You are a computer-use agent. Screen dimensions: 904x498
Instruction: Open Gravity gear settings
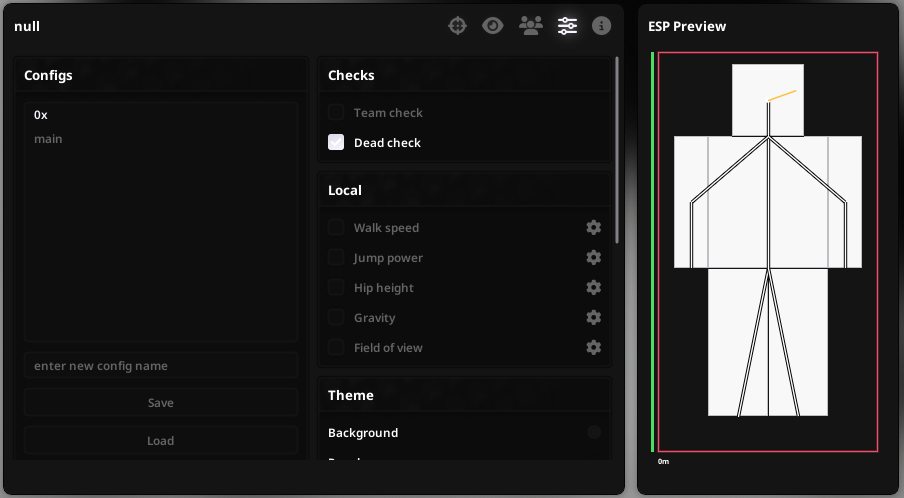point(594,318)
